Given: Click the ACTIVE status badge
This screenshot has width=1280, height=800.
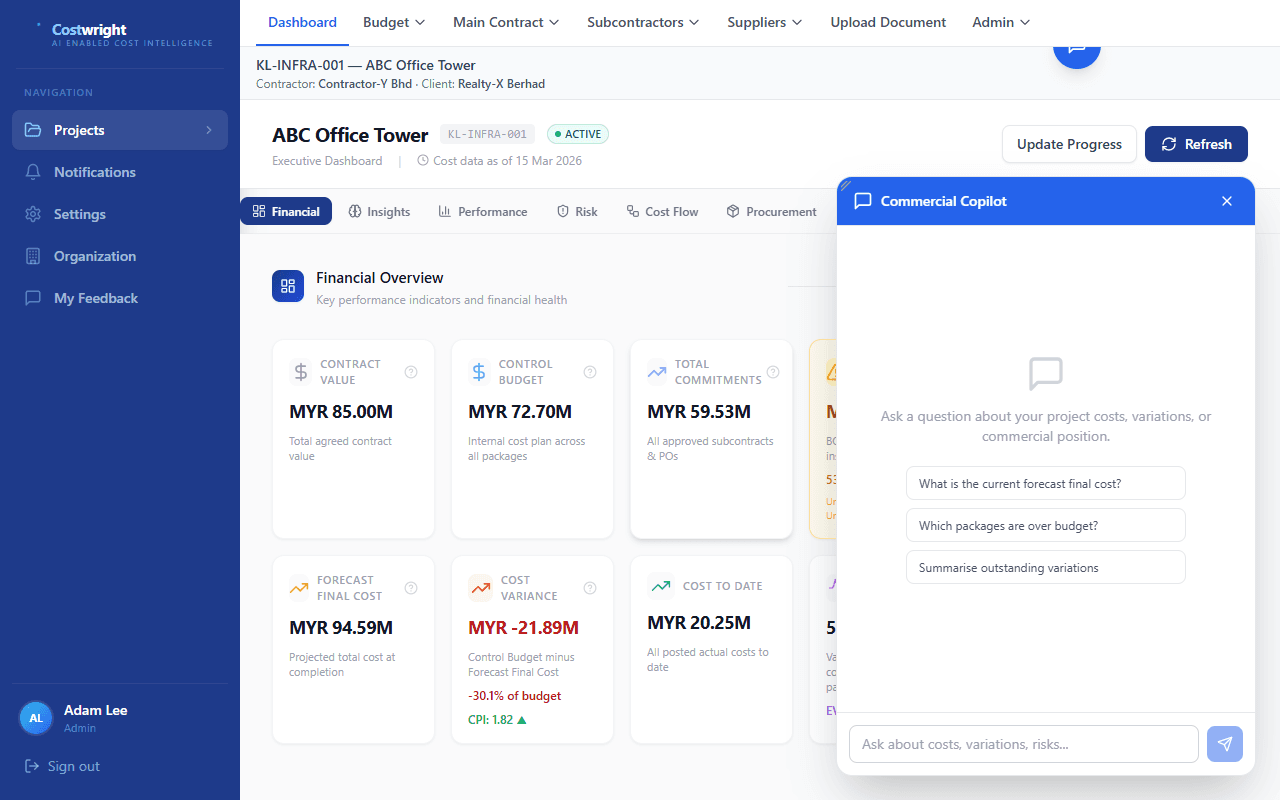Looking at the screenshot, I should [x=578, y=134].
